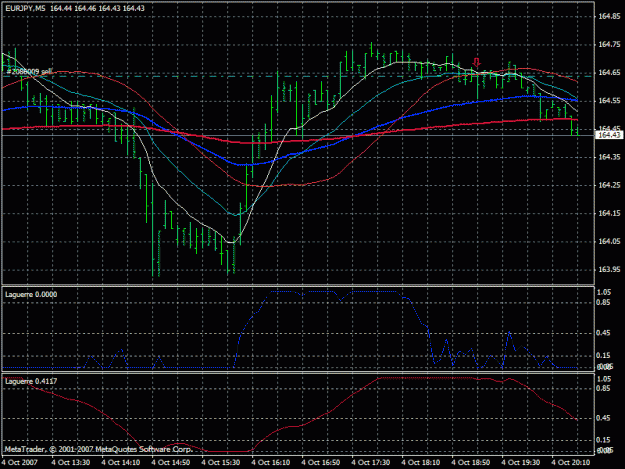
Task: Click the '4 Oct 15:30' time axis label
Action: pyautogui.click(x=221, y=463)
